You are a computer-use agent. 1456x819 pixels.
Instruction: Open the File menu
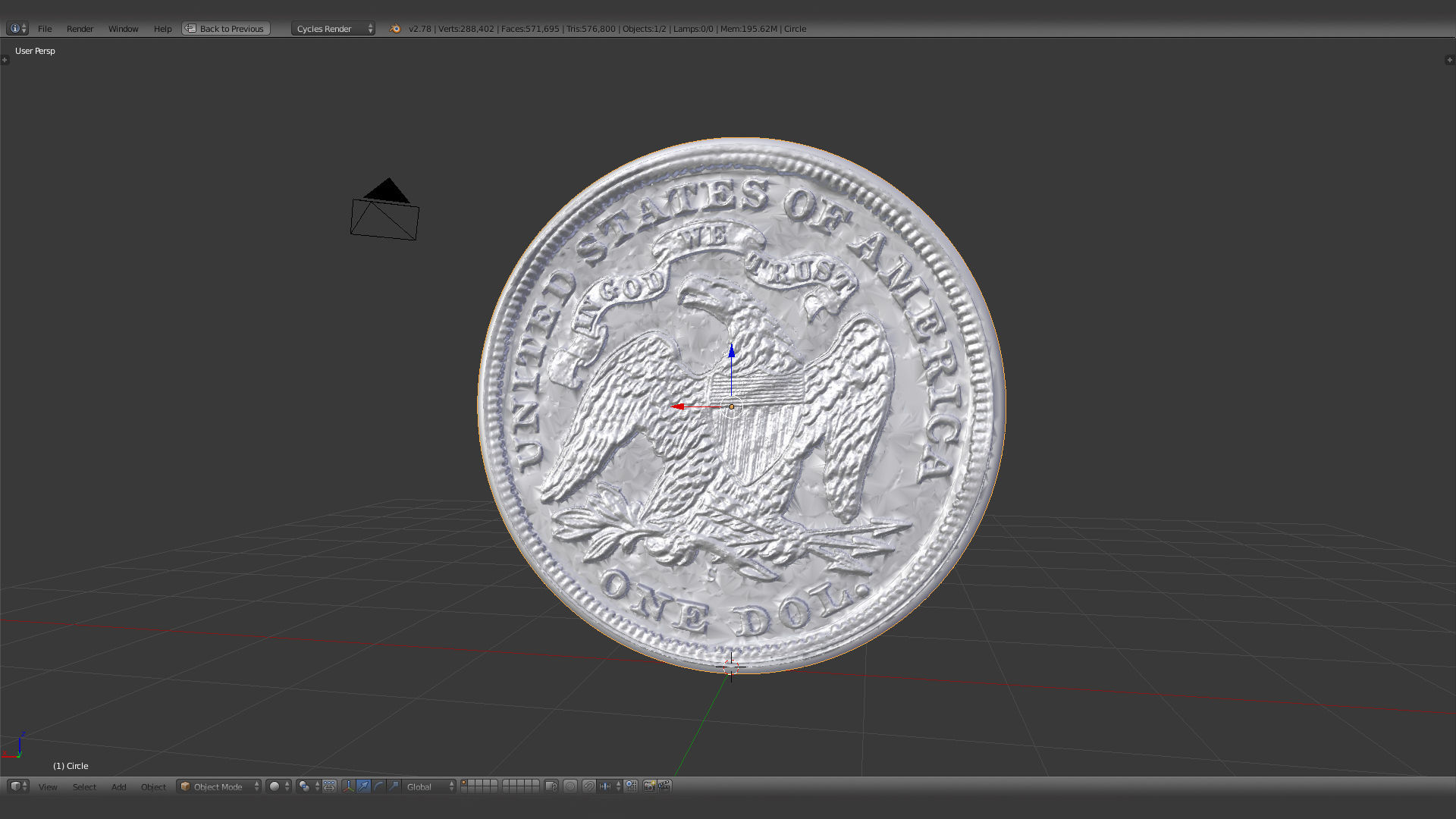[x=45, y=29]
